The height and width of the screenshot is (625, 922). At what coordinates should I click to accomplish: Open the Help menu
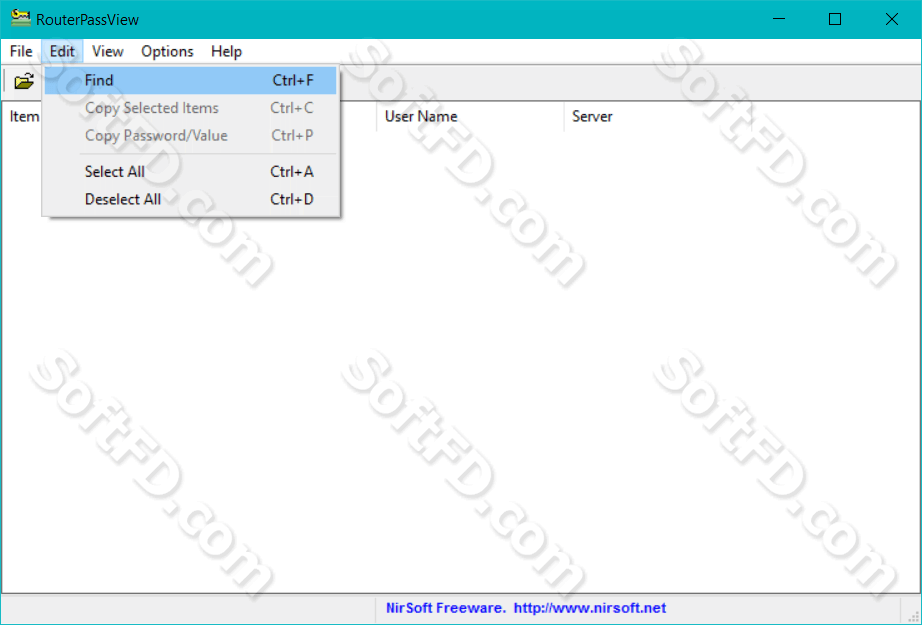[226, 52]
